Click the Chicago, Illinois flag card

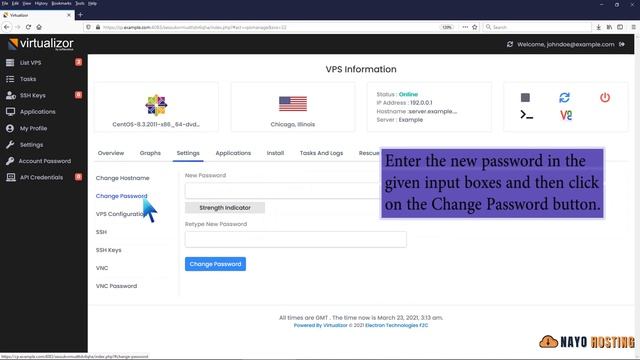click(293, 107)
